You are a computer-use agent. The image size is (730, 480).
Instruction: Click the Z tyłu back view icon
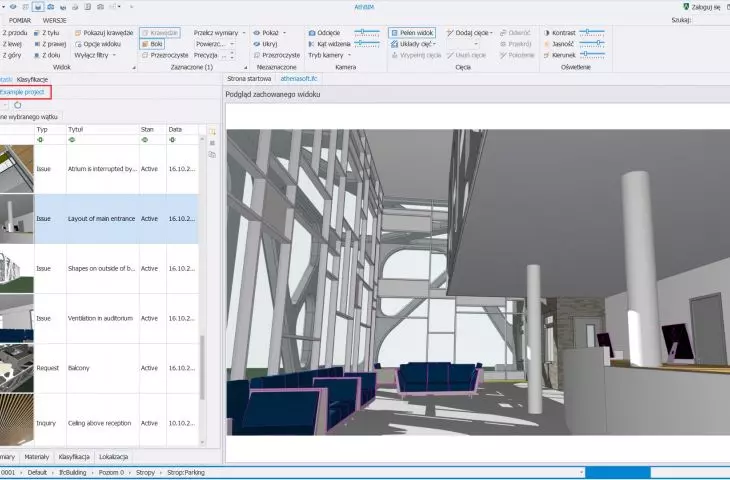coord(37,33)
